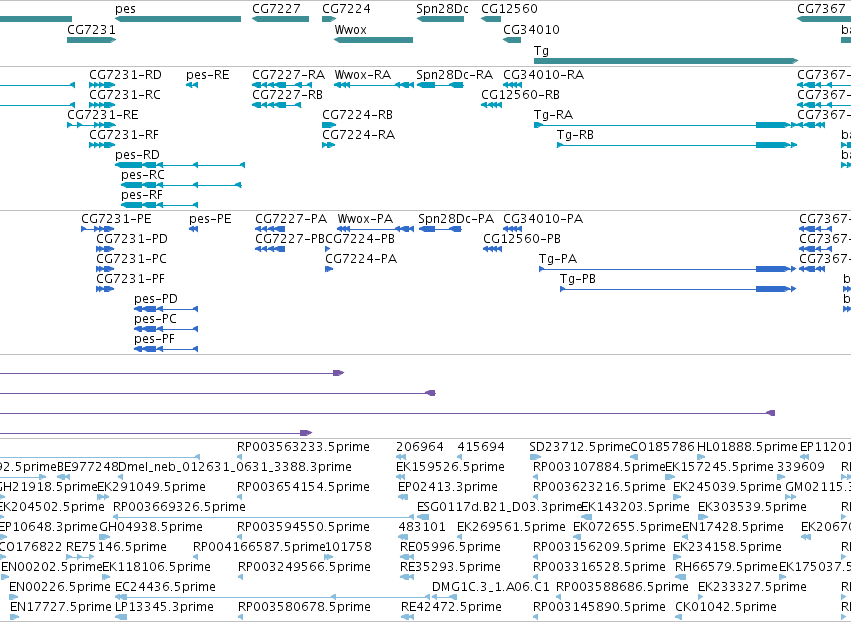The height and width of the screenshot is (622, 851).
Task: Click the CG7231-RE transcript label
Action: pyautogui.click(x=103, y=115)
